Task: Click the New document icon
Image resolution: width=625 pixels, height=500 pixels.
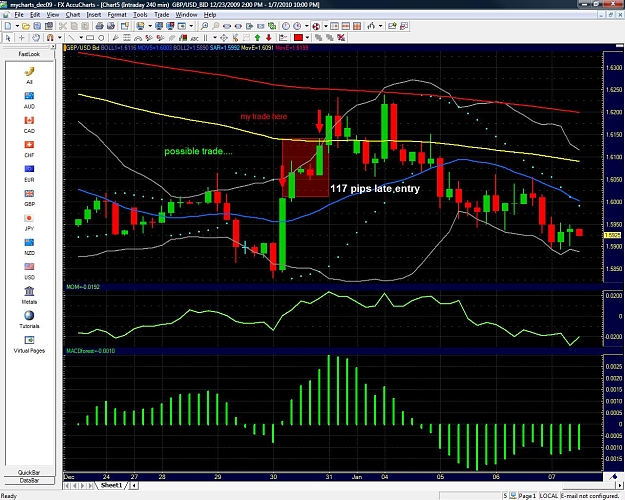Action: (8, 26)
